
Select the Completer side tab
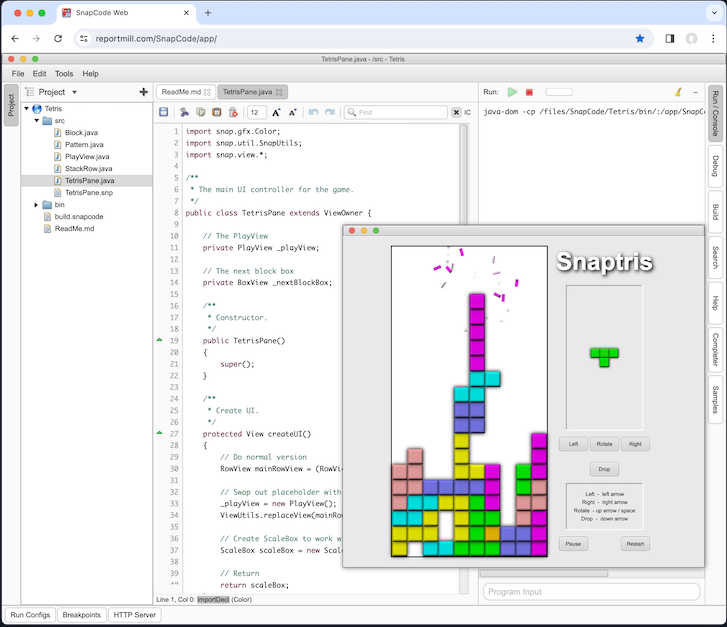tap(715, 349)
